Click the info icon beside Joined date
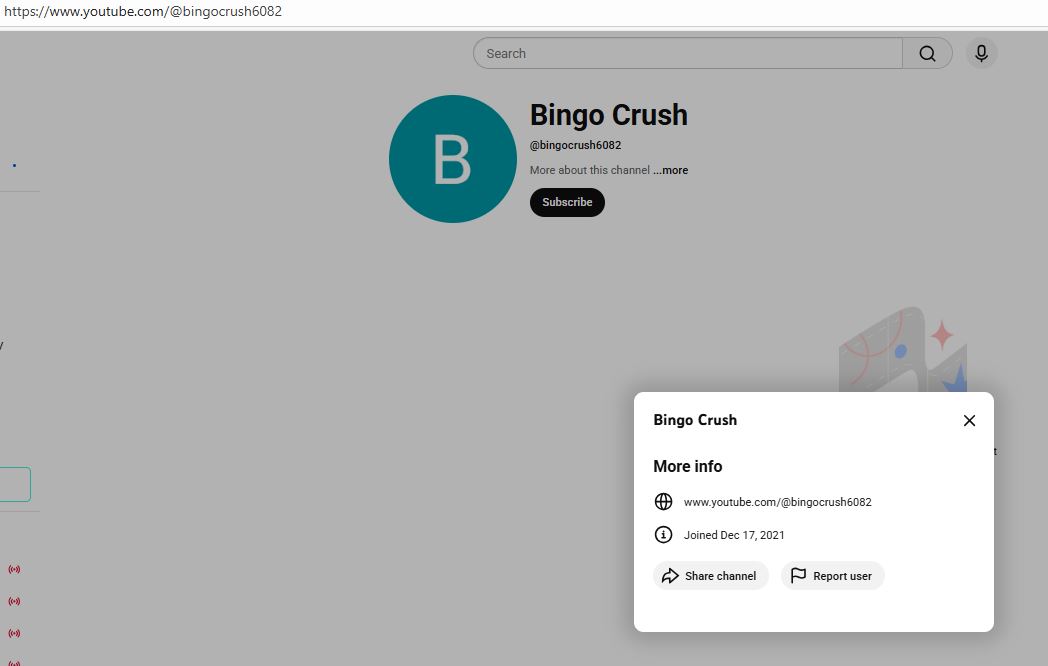The image size is (1048, 666). (663, 535)
